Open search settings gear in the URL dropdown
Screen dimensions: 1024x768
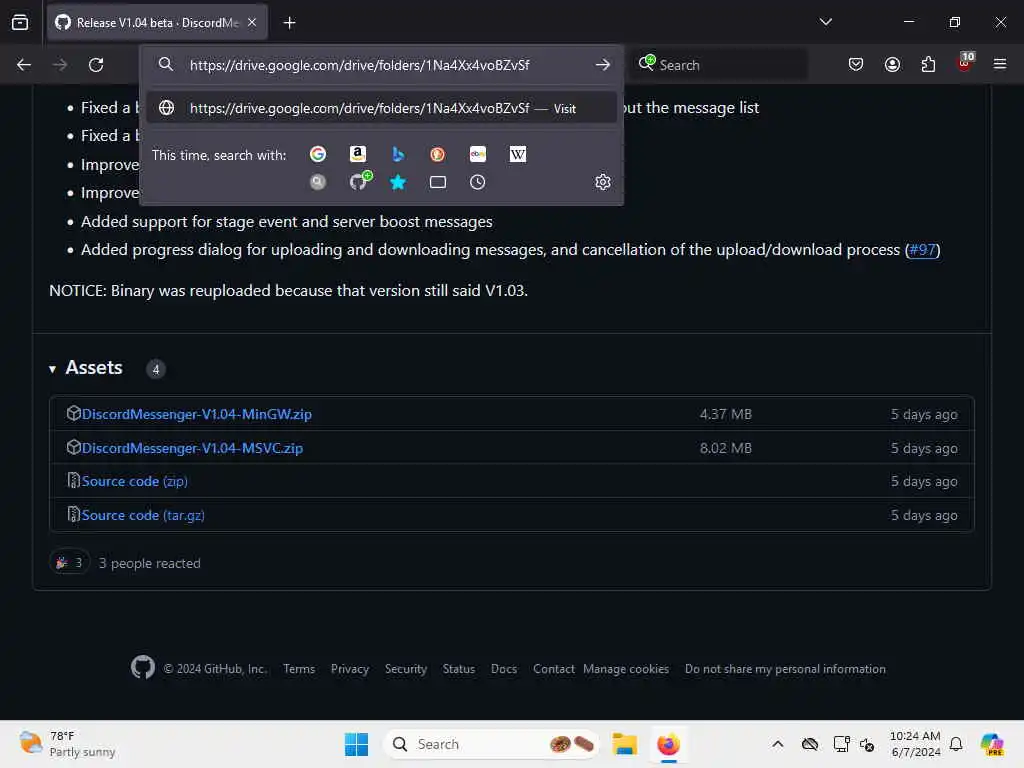[x=603, y=182]
